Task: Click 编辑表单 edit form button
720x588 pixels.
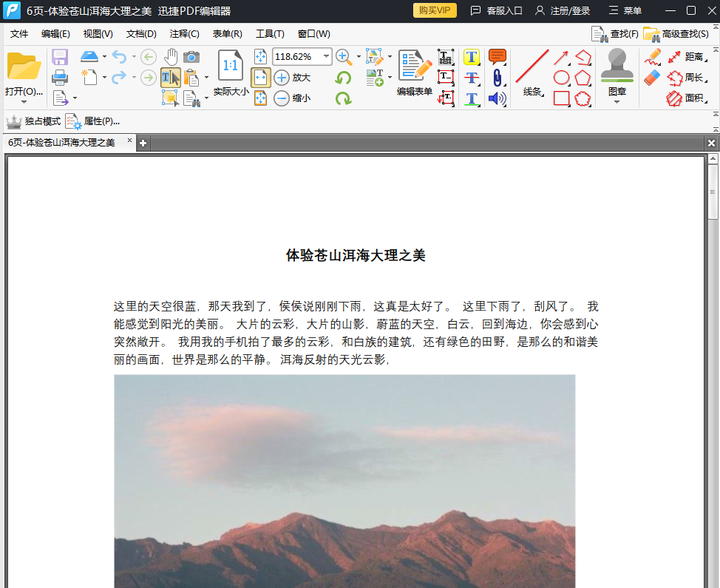Action: click(415, 73)
